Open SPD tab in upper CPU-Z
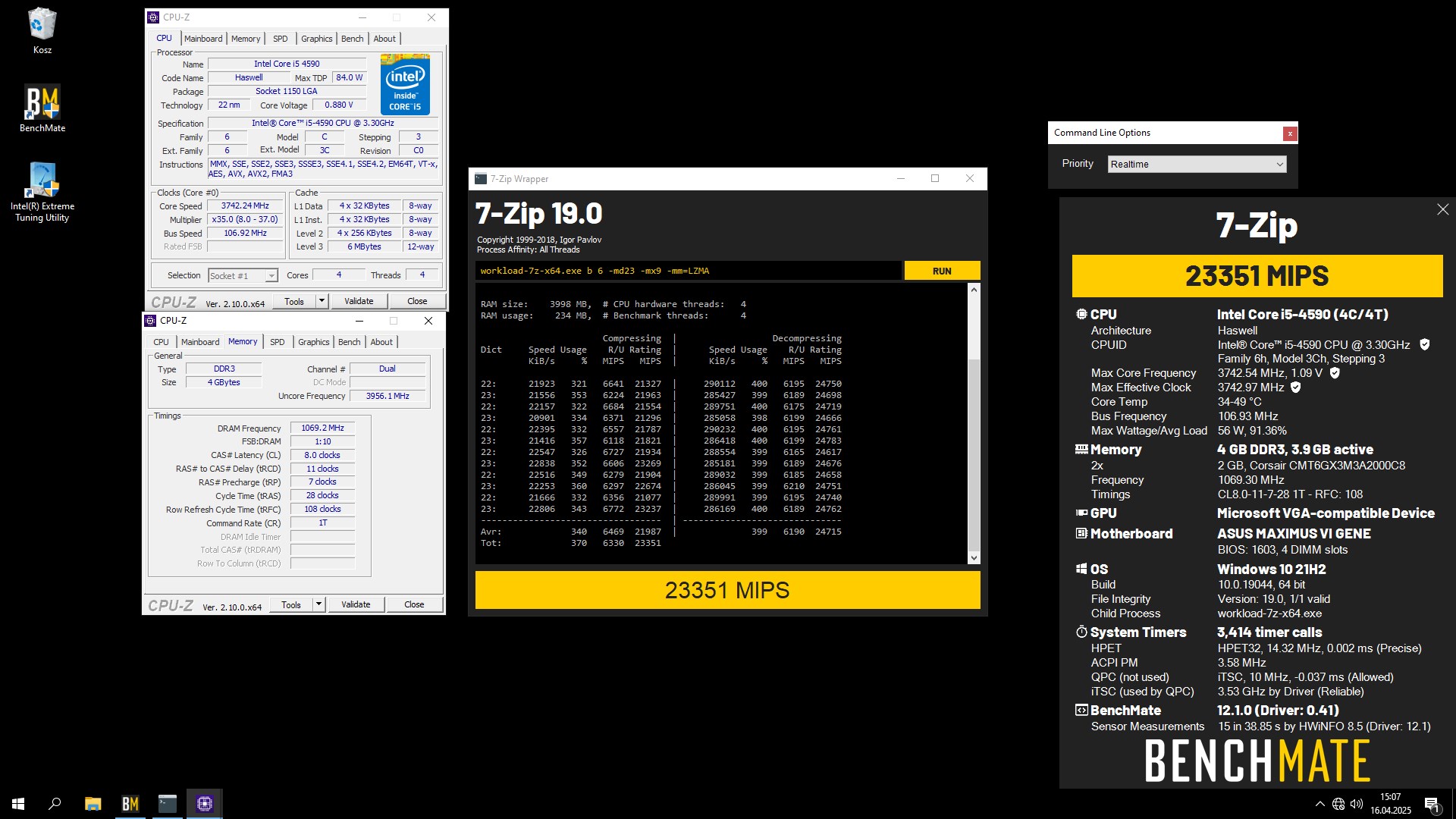This screenshot has width=1456, height=819. (x=281, y=39)
